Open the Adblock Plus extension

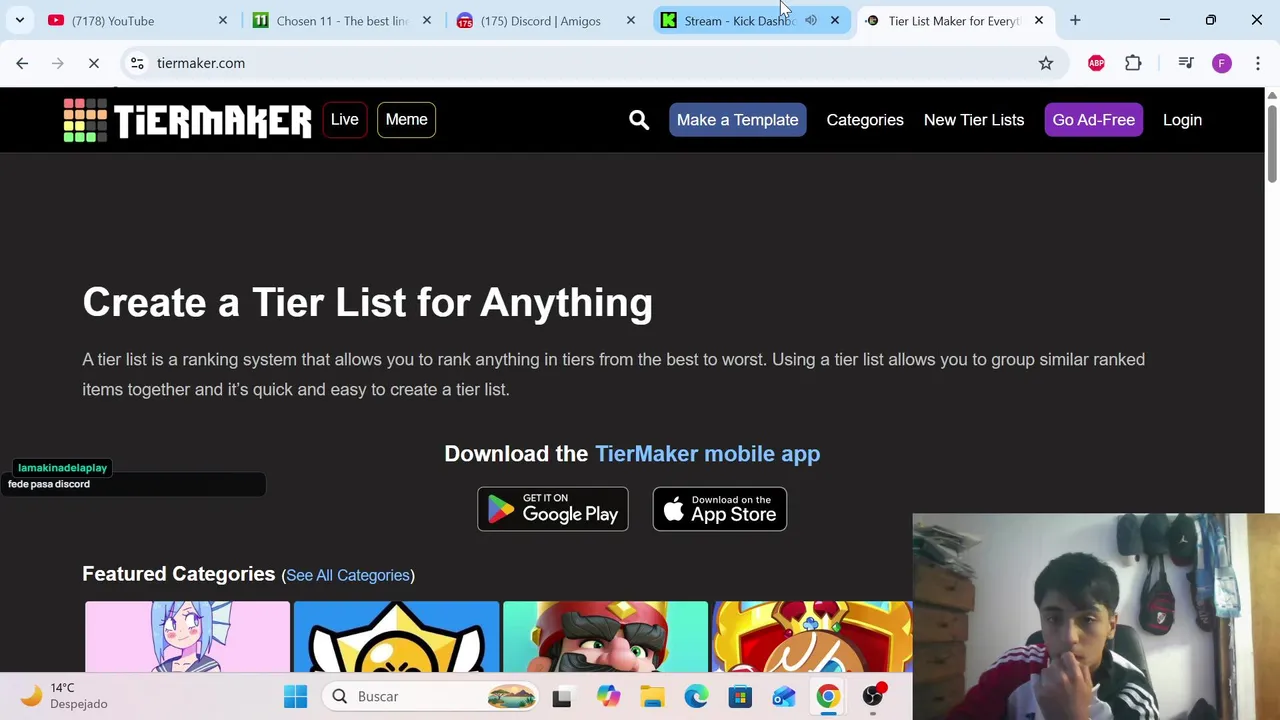pyautogui.click(x=1096, y=63)
